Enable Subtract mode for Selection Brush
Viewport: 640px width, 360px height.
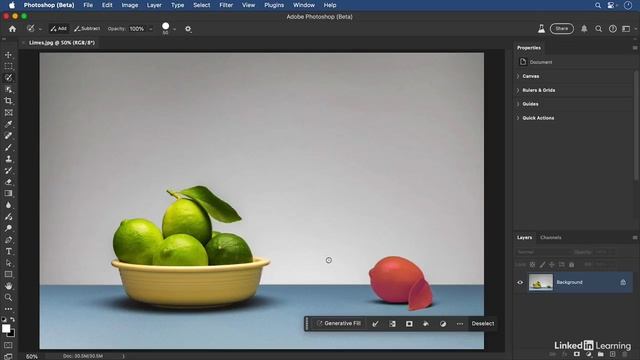(87, 29)
